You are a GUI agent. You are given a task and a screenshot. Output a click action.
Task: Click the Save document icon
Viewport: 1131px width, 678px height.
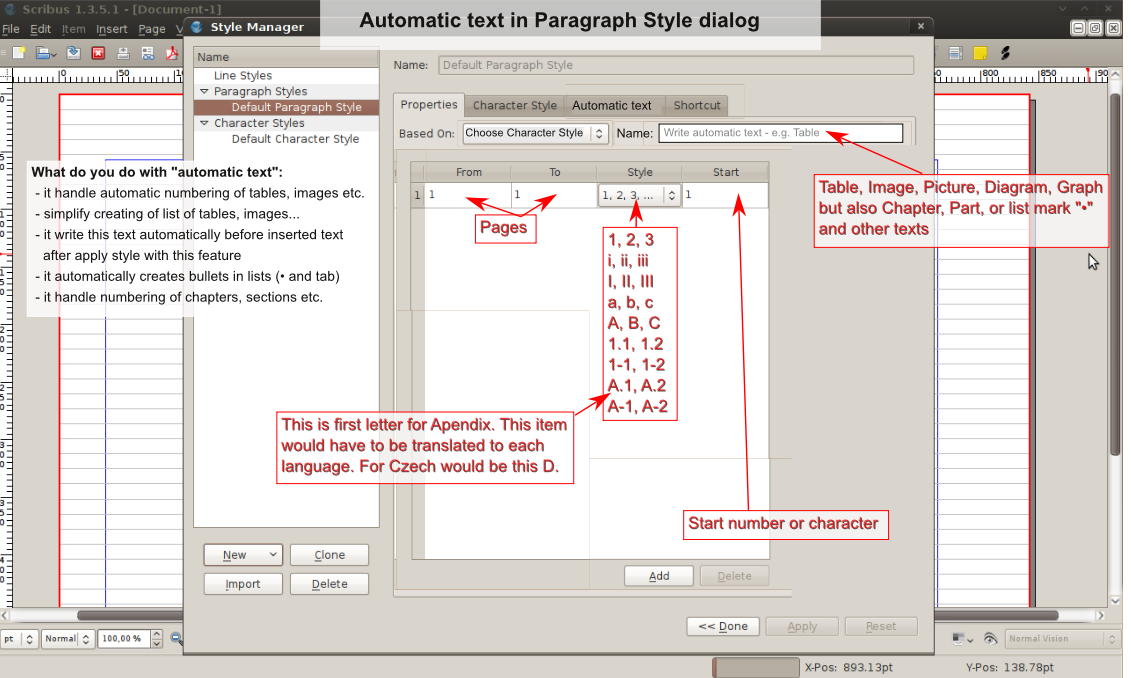click(74, 53)
